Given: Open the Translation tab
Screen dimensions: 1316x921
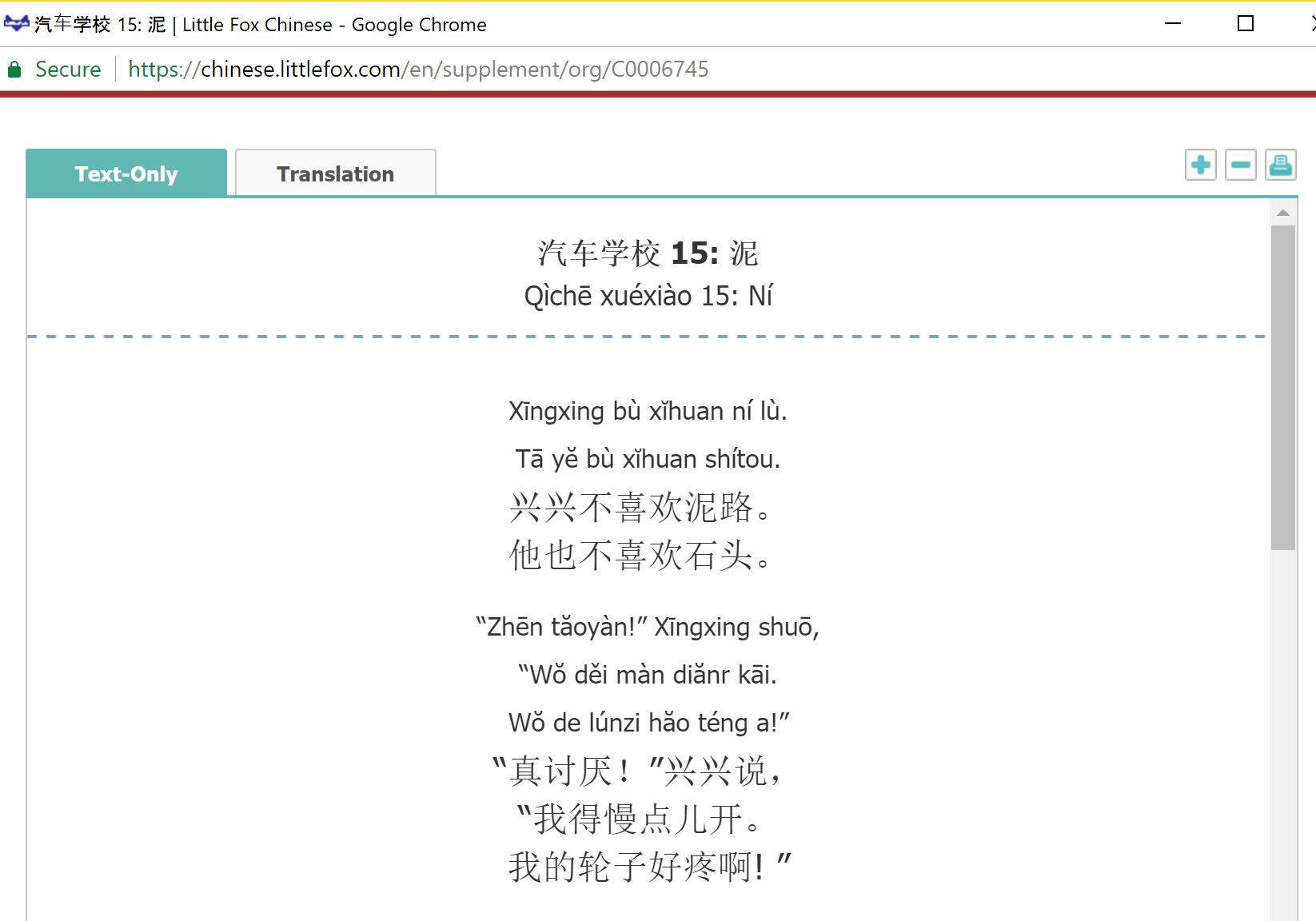Looking at the screenshot, I should click(x=336, y=173).
